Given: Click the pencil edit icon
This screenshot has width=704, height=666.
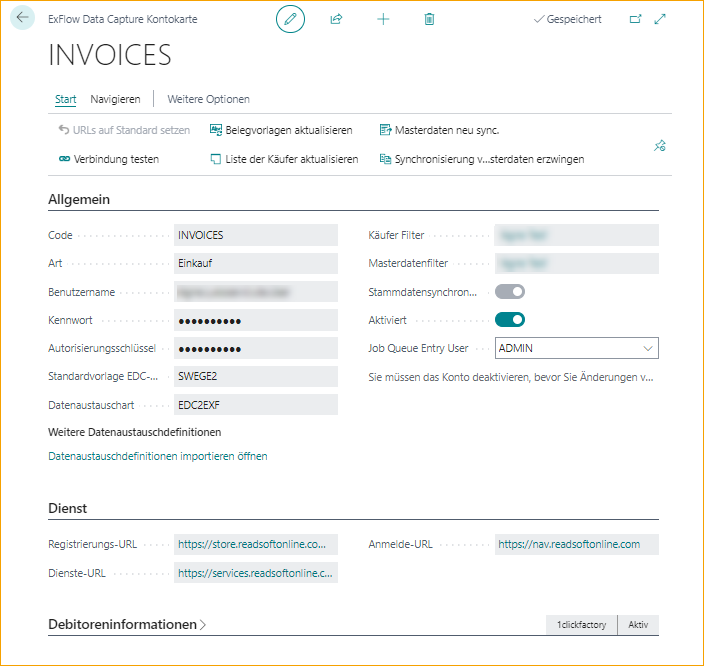Looking at the screenshot, I should [x=290, y=19].
